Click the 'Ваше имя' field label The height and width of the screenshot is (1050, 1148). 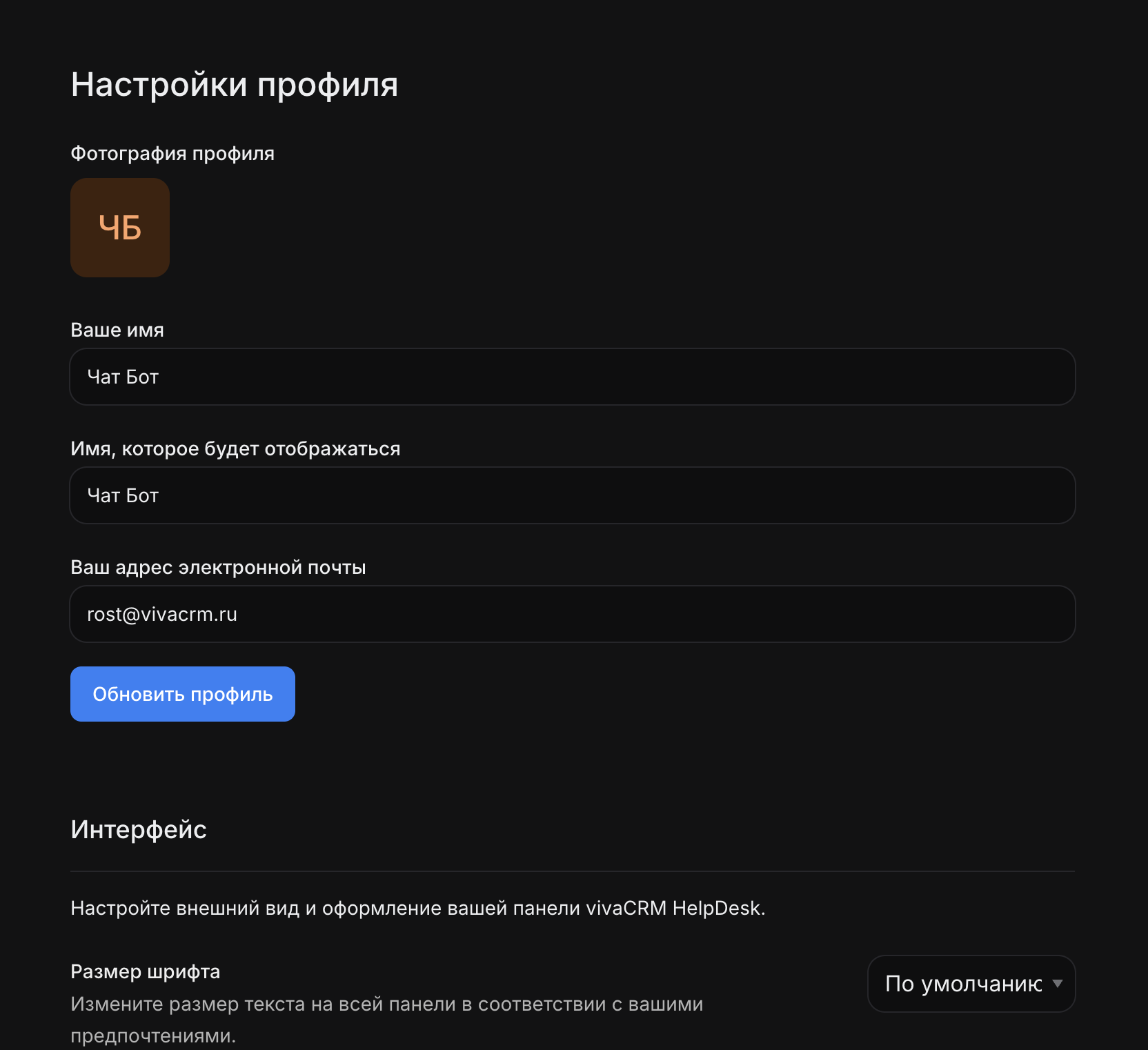pos(117,330)
